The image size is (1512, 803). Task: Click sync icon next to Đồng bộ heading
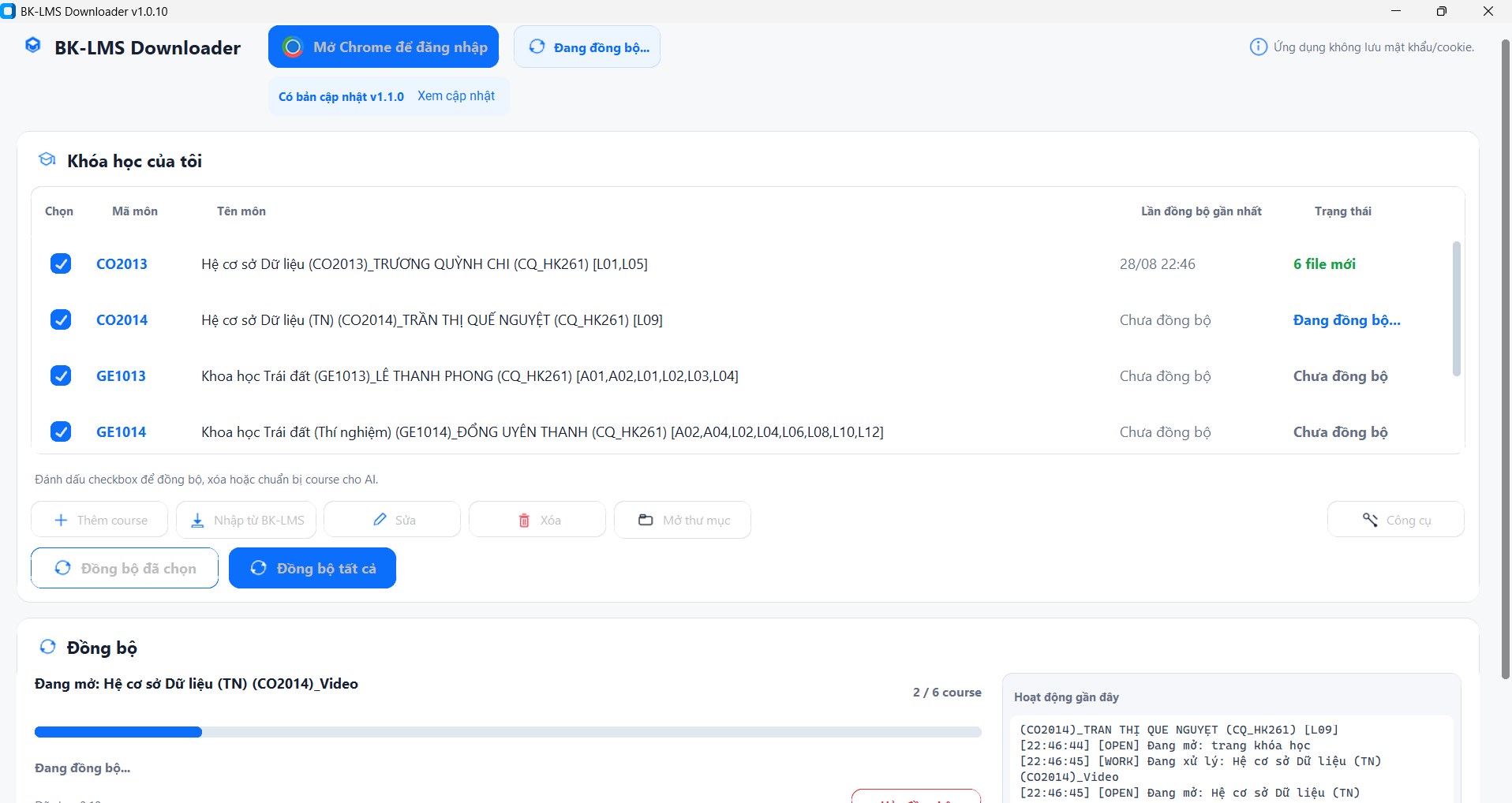(48, 647)
